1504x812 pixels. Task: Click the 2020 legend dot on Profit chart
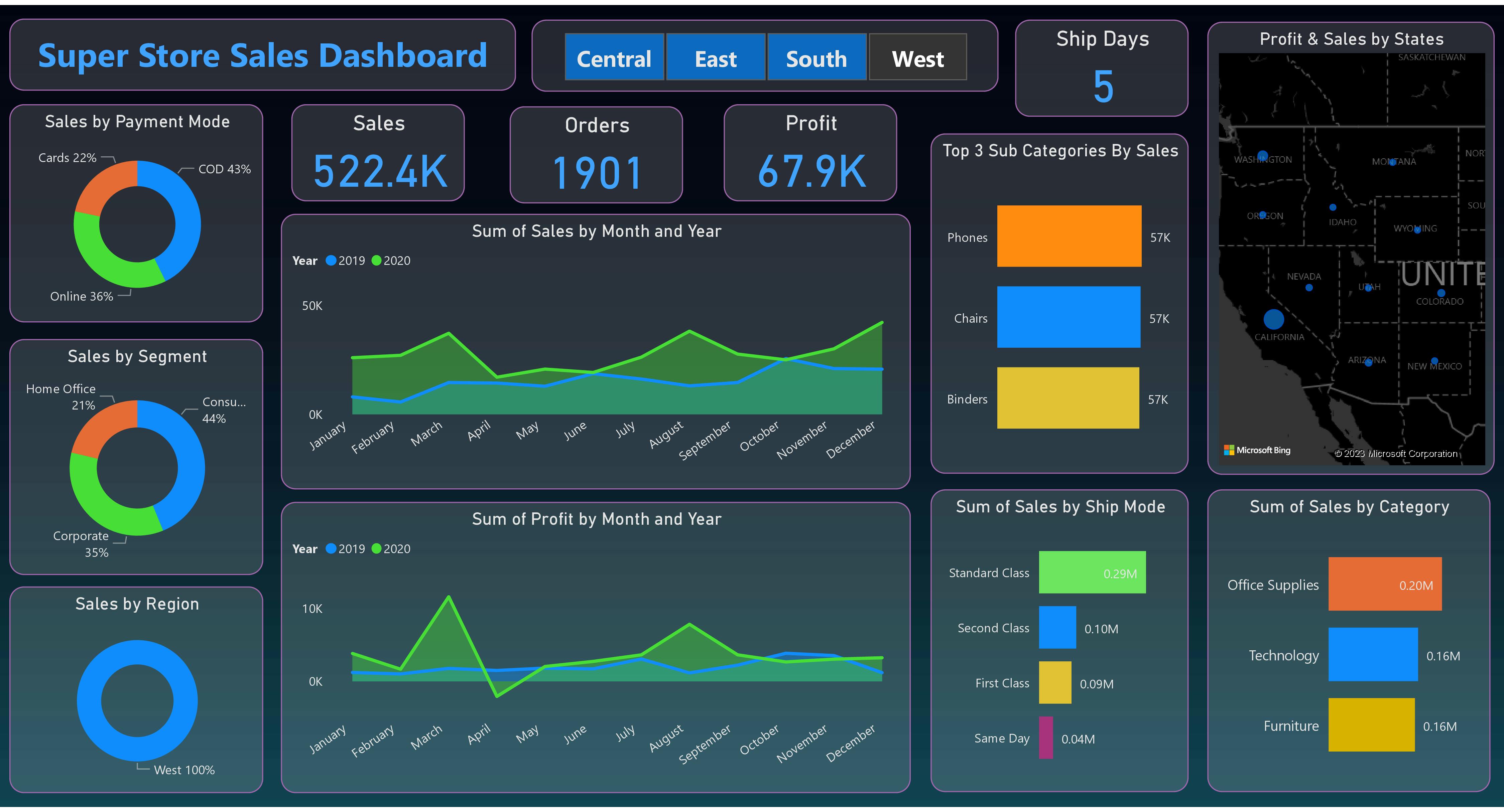tap(377, 549)
